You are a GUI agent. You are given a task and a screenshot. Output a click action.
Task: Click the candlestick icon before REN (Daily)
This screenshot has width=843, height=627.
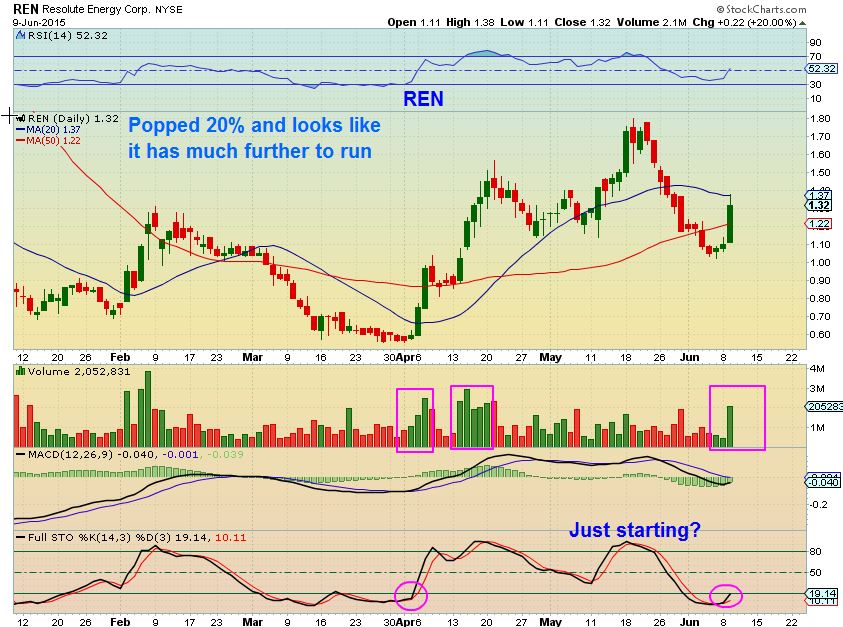[x=21, y=118]
